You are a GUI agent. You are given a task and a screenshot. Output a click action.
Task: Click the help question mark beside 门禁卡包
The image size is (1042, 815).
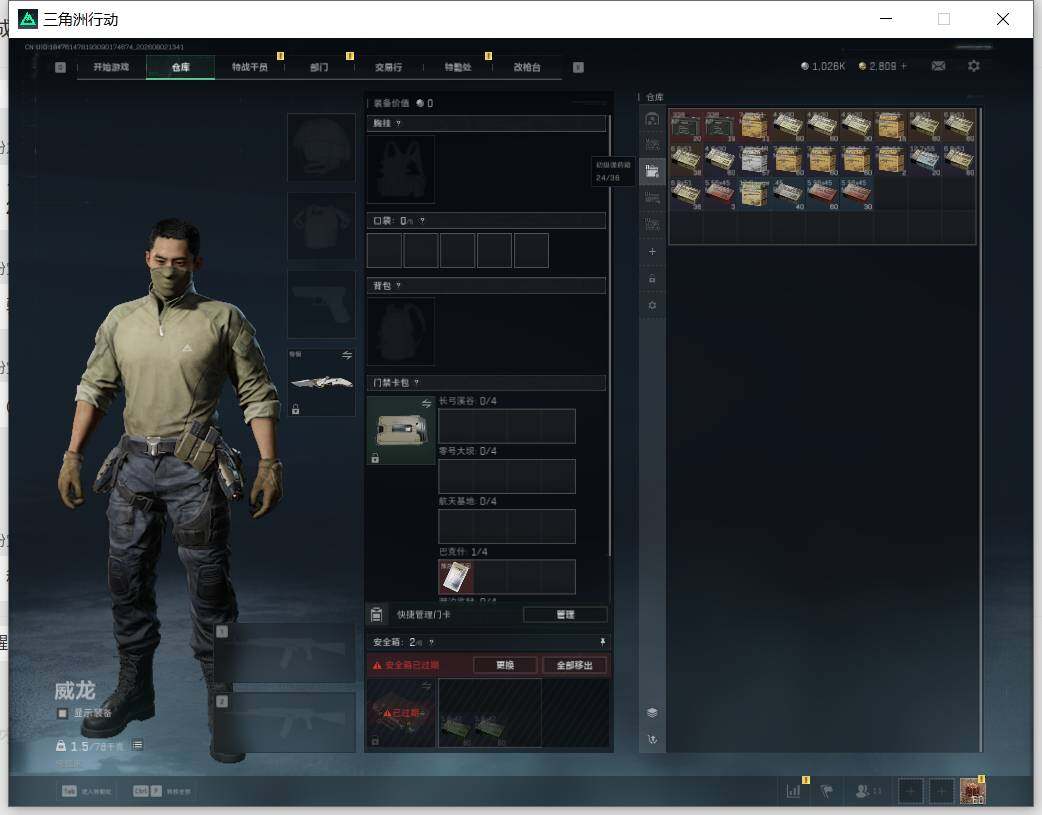click(417, 382)
